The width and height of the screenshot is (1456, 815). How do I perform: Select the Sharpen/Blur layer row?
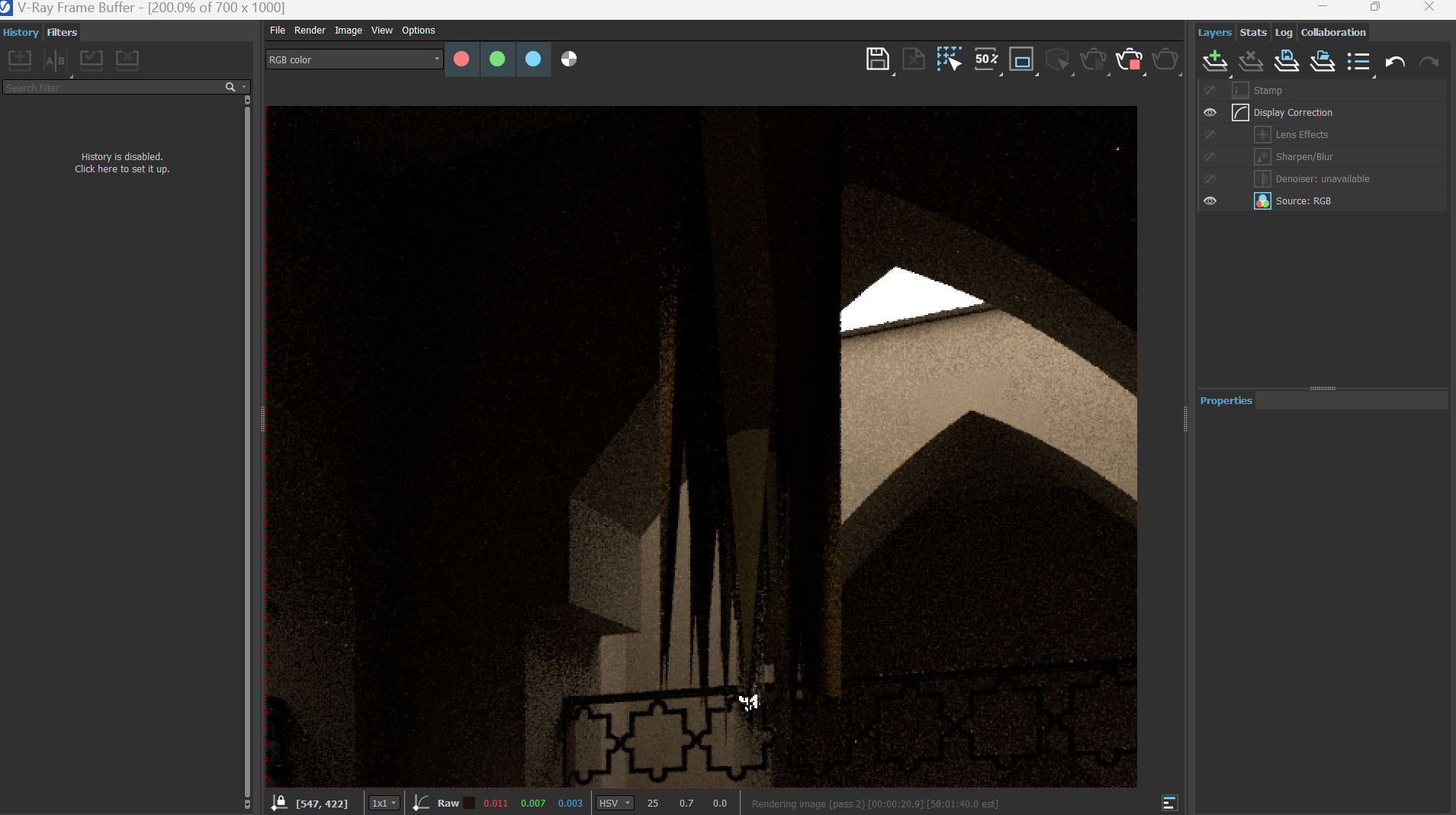(1323, 157)
